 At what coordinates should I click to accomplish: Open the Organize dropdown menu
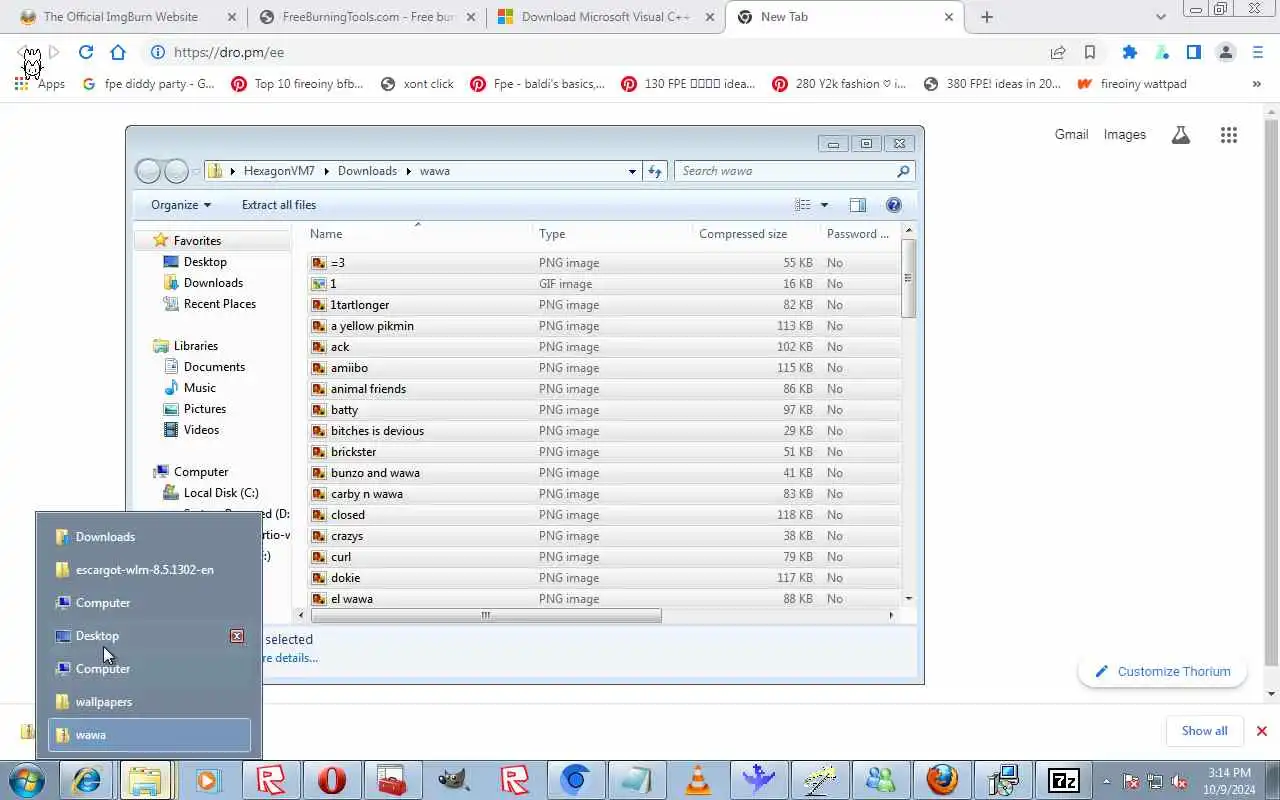pyautogui.click(x=181, y=205)
